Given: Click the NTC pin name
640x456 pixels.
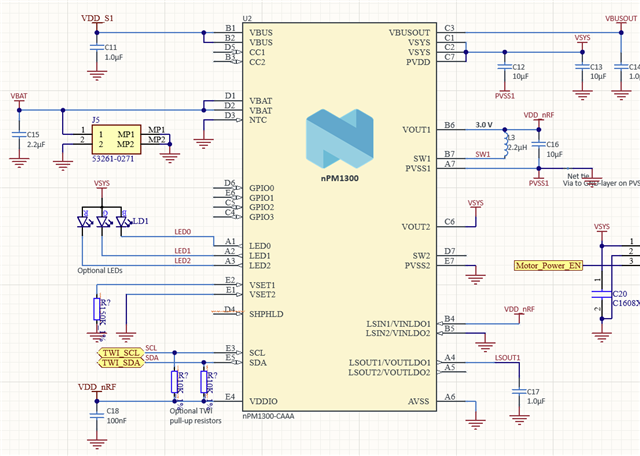Looking at the screenshot, I should (258, 120).
